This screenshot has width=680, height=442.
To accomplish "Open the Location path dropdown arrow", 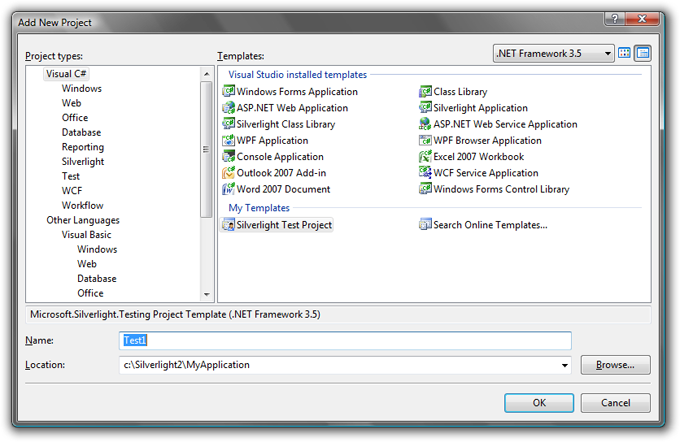I will (564, 365).
